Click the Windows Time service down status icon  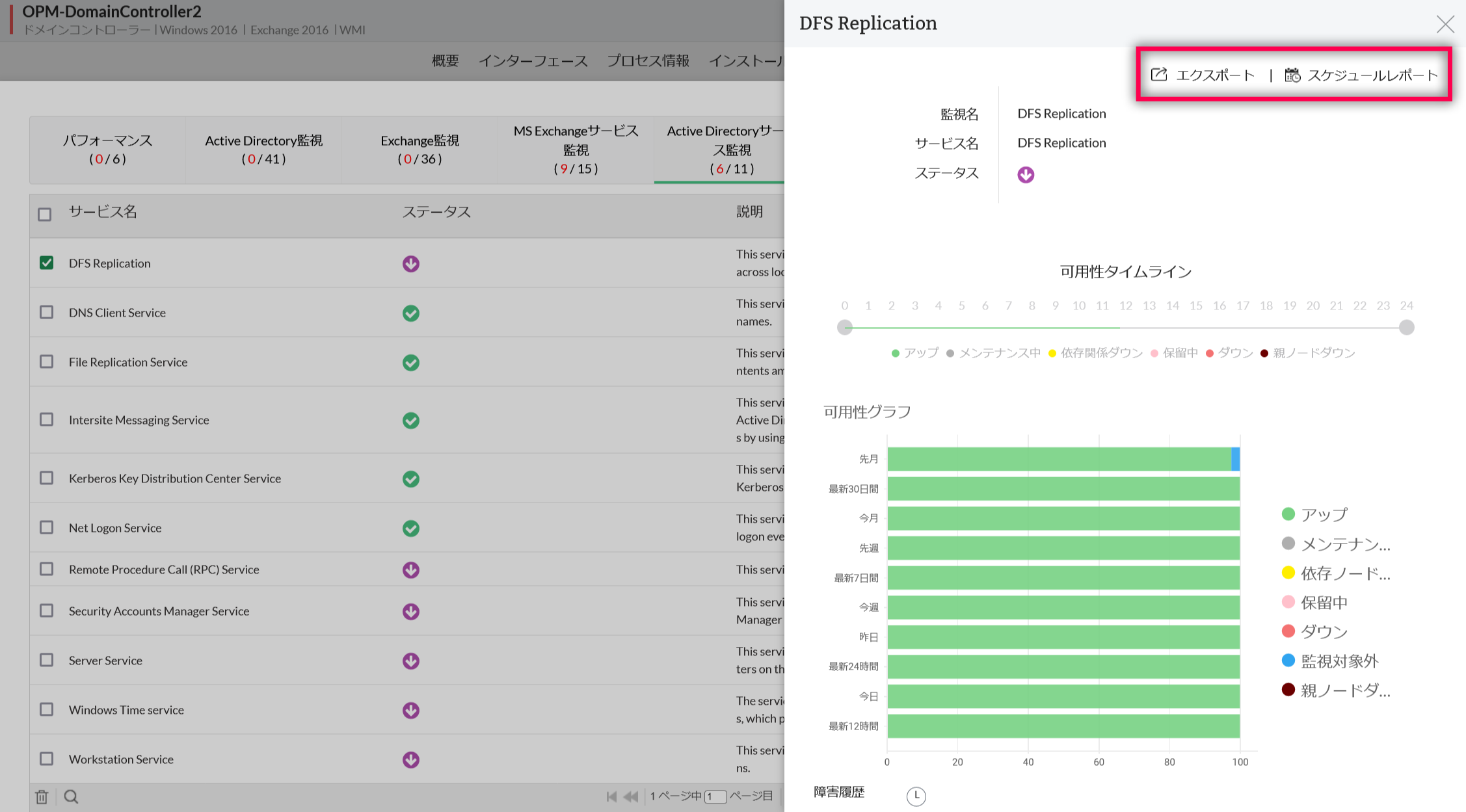pyautogui.click(x=410, y=710)
